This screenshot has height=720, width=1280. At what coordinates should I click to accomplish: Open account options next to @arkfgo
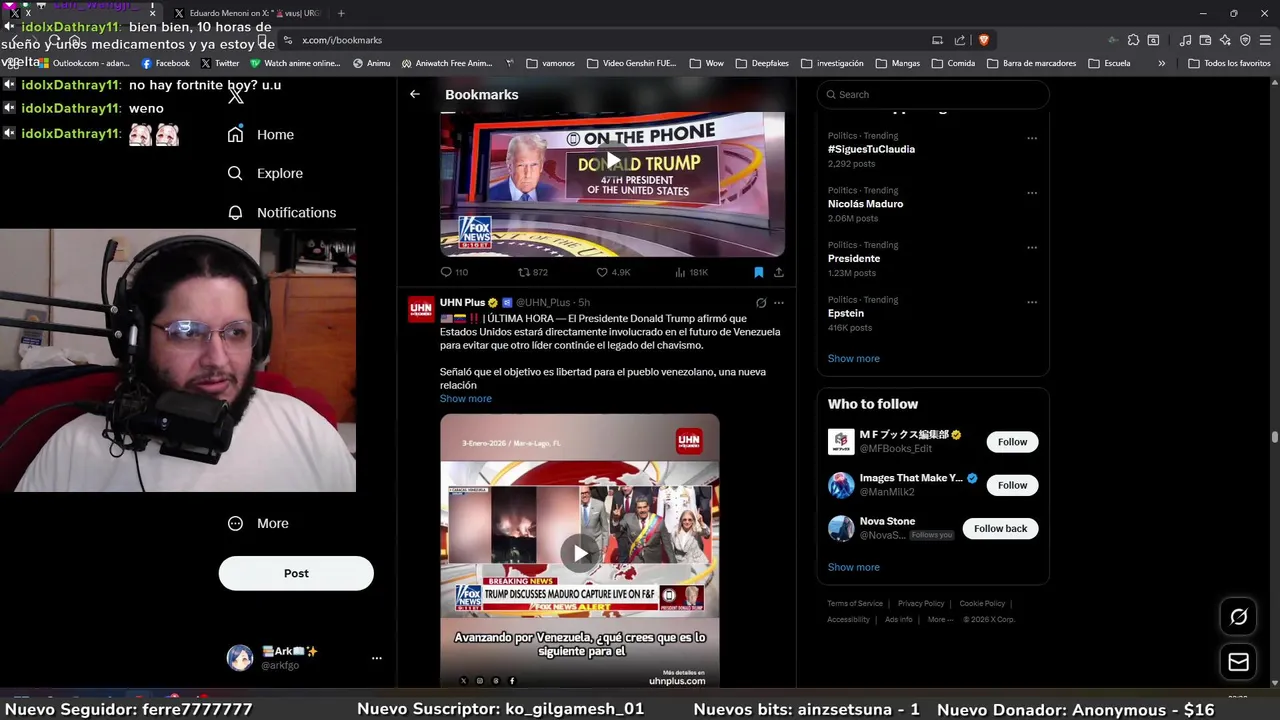point(377,658)
